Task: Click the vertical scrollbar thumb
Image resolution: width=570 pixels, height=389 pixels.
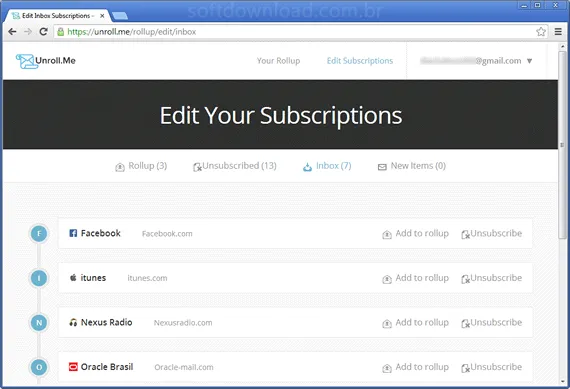Action: [562, 145]
